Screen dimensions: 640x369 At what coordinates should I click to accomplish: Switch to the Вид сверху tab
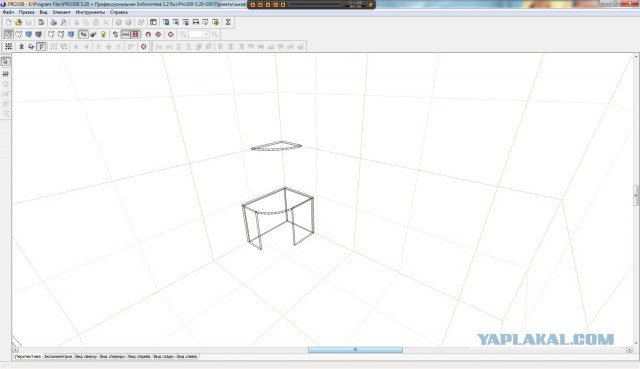click(86, 356)
